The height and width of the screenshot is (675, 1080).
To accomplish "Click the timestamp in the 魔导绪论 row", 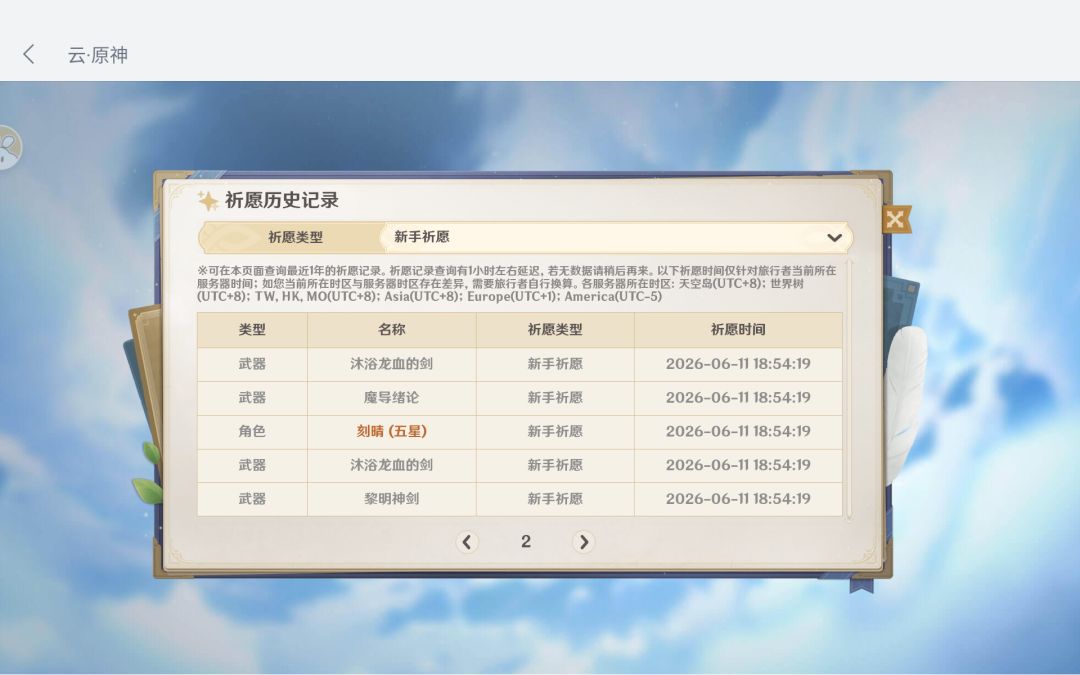I will [738, 397].
